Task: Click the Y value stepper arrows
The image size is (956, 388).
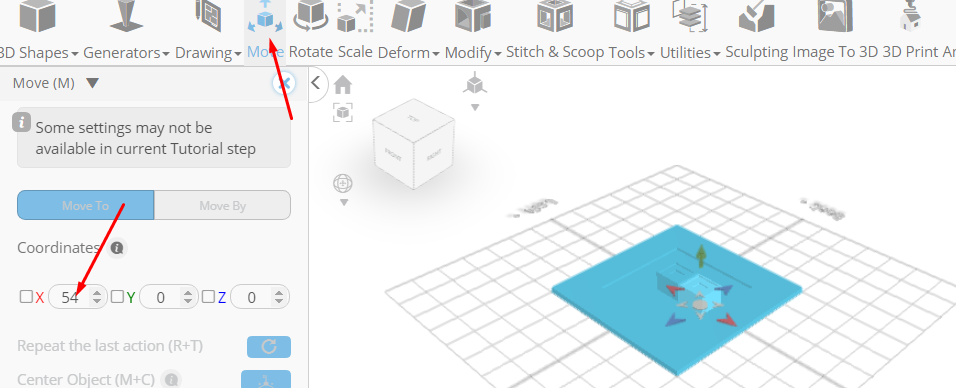Action: [188, 297]
